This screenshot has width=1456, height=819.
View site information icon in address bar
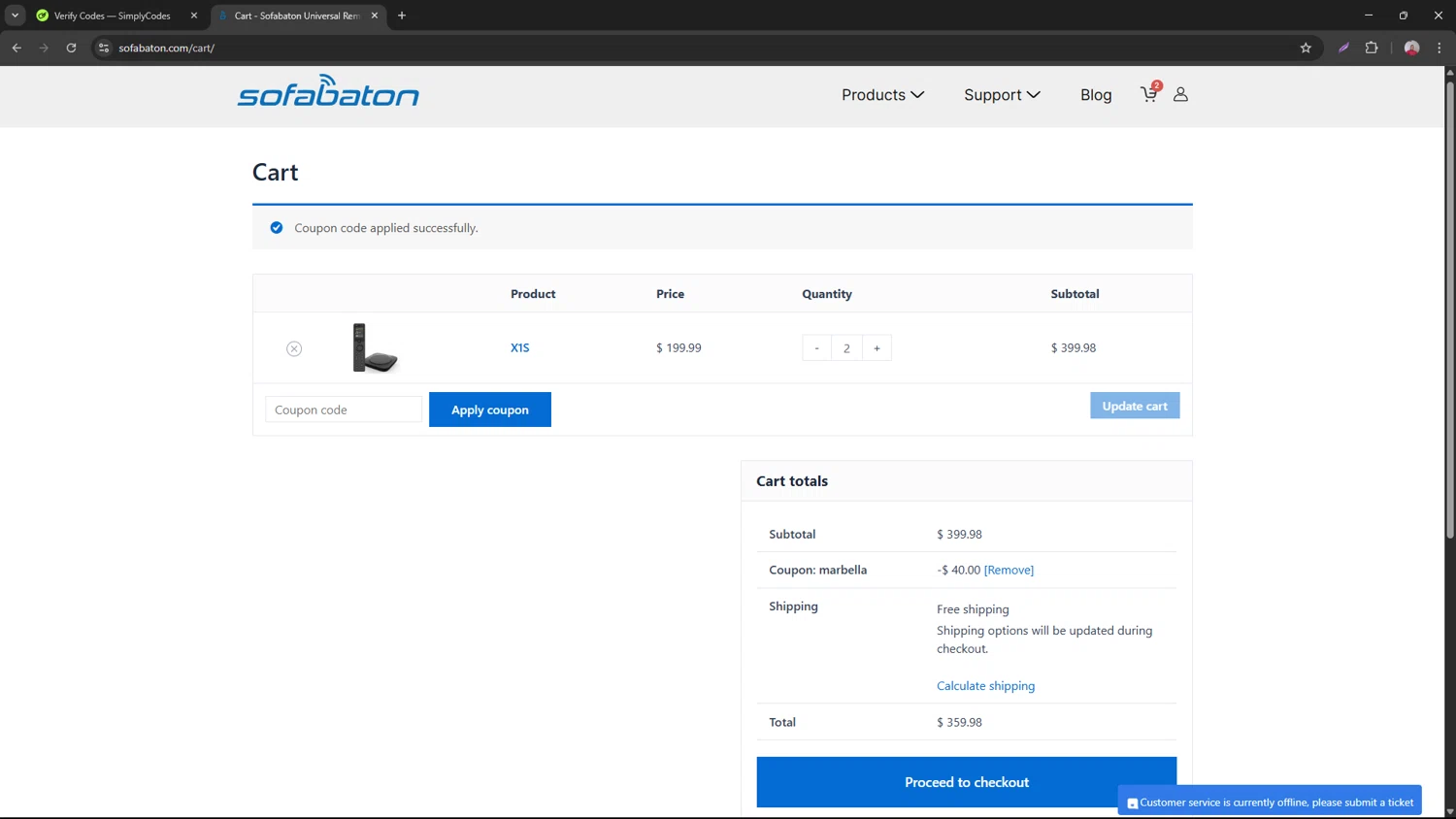[104, 48]
